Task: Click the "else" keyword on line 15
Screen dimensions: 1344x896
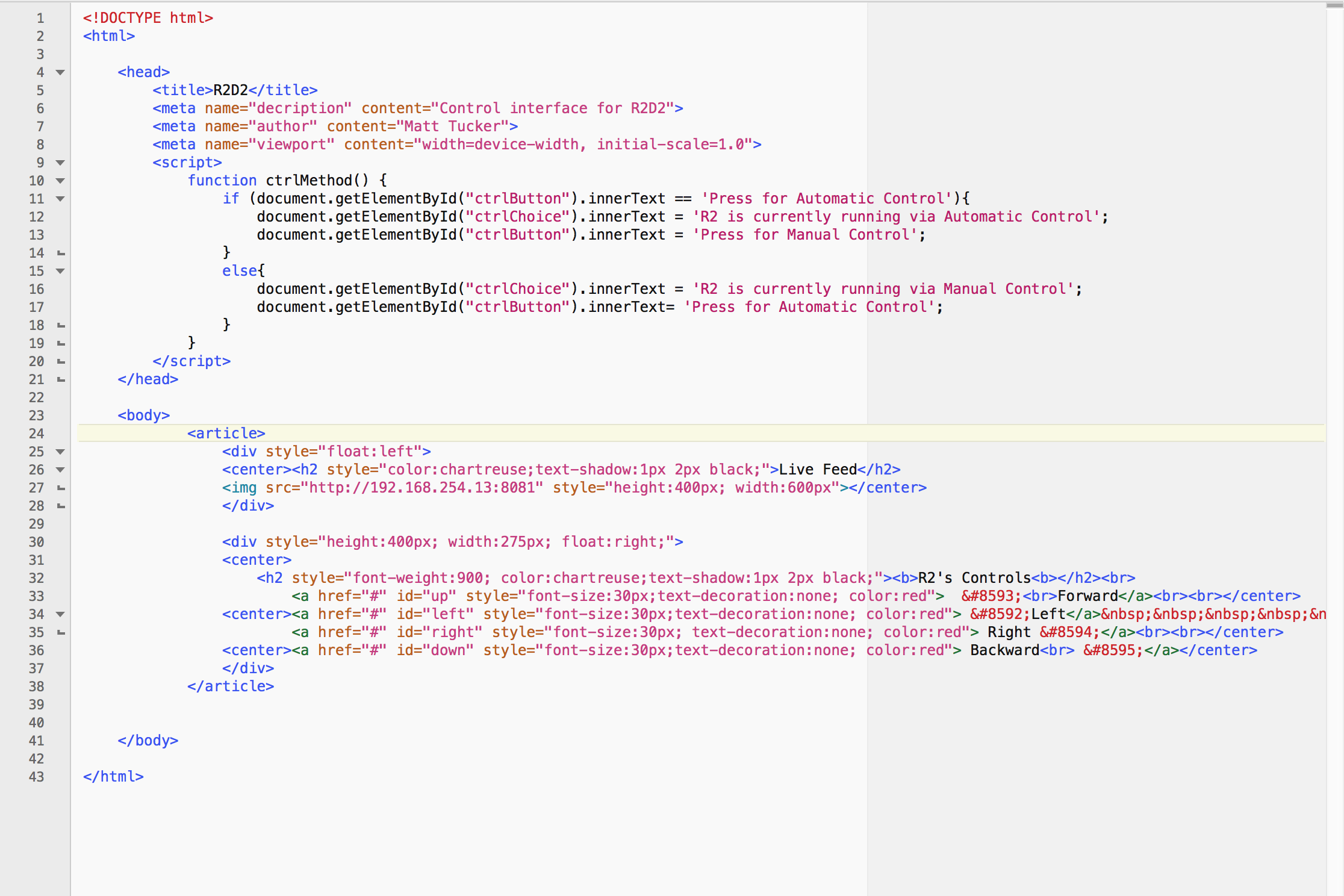Action: pyautogui.click(x=240, y=271)
